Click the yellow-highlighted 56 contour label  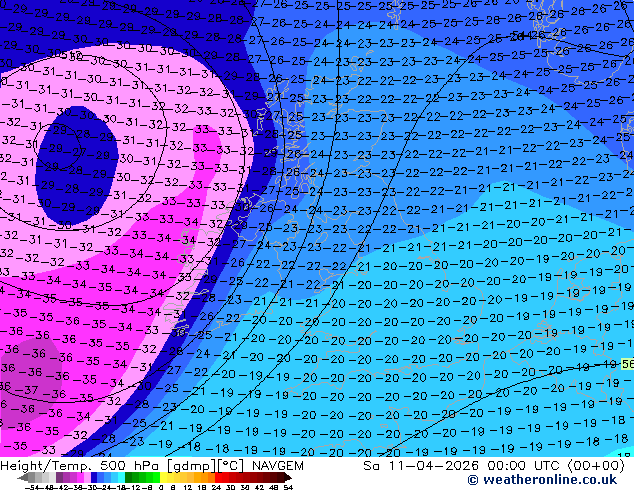click(626, 365)
